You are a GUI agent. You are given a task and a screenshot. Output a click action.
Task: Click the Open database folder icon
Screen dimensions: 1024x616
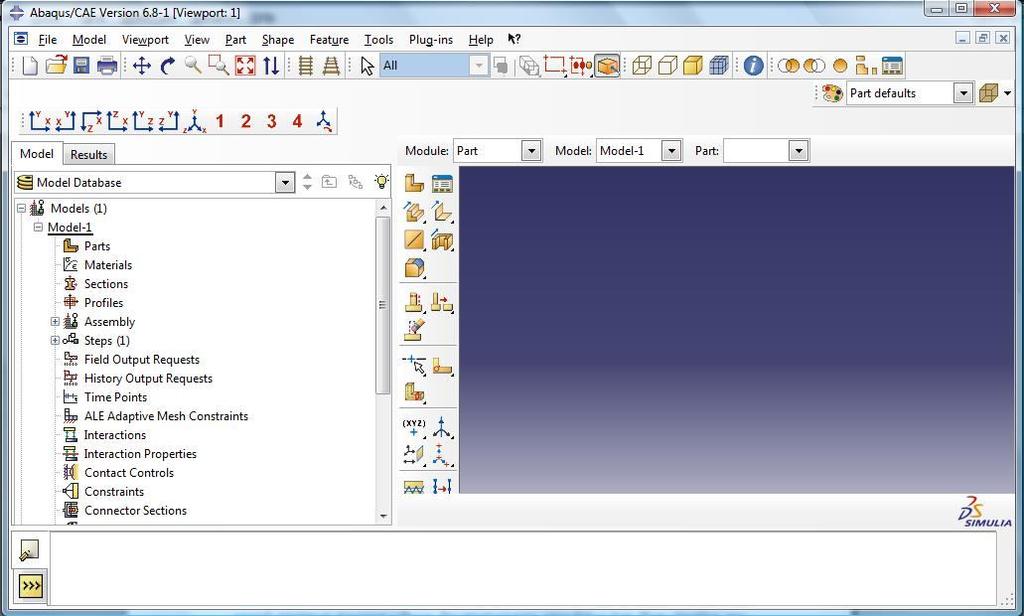[x=56, y=65]
